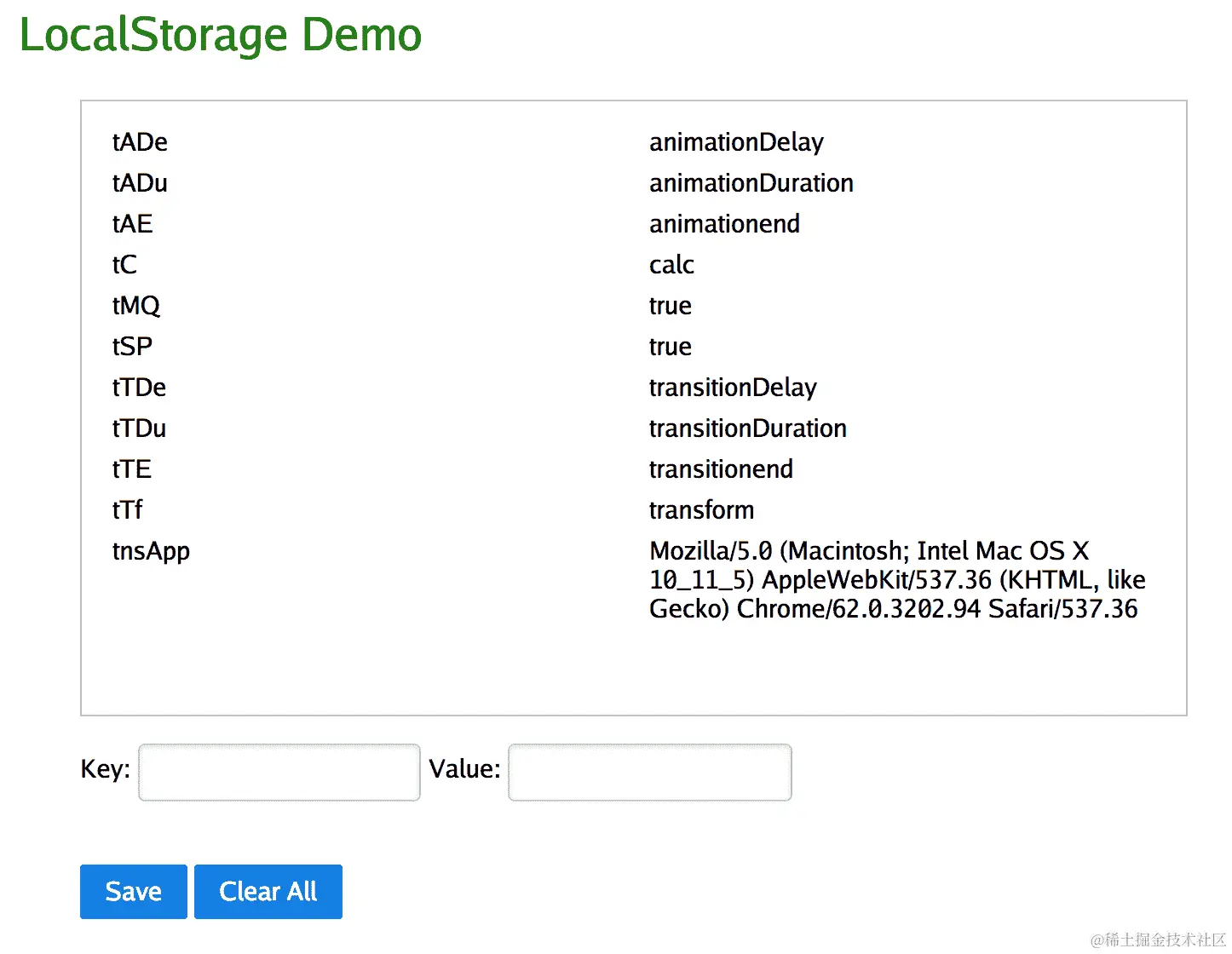
Task: Click the tSP key entry
Action: 132,347
